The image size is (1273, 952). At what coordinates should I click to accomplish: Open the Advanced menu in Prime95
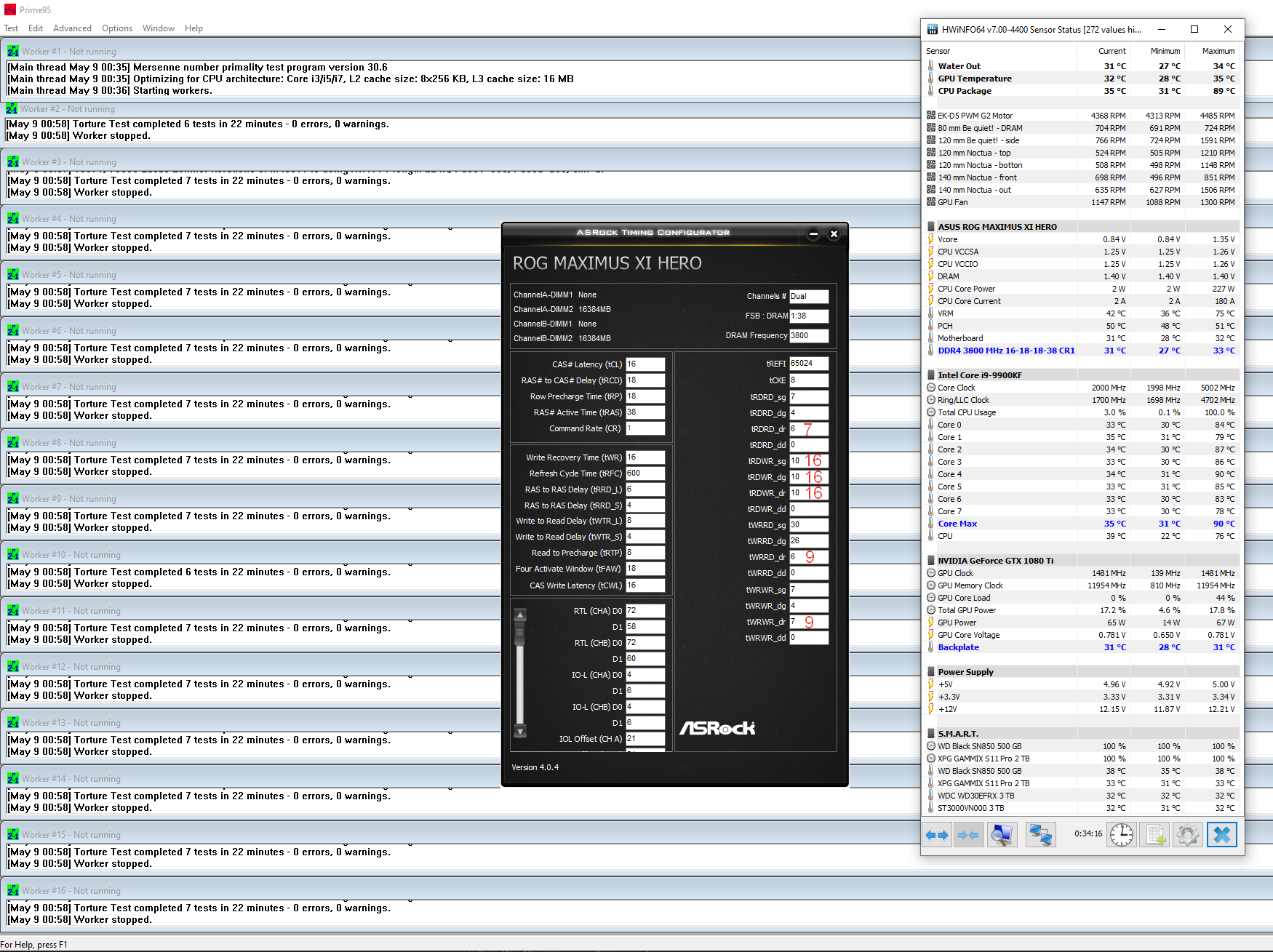click(x=72, y=28)
